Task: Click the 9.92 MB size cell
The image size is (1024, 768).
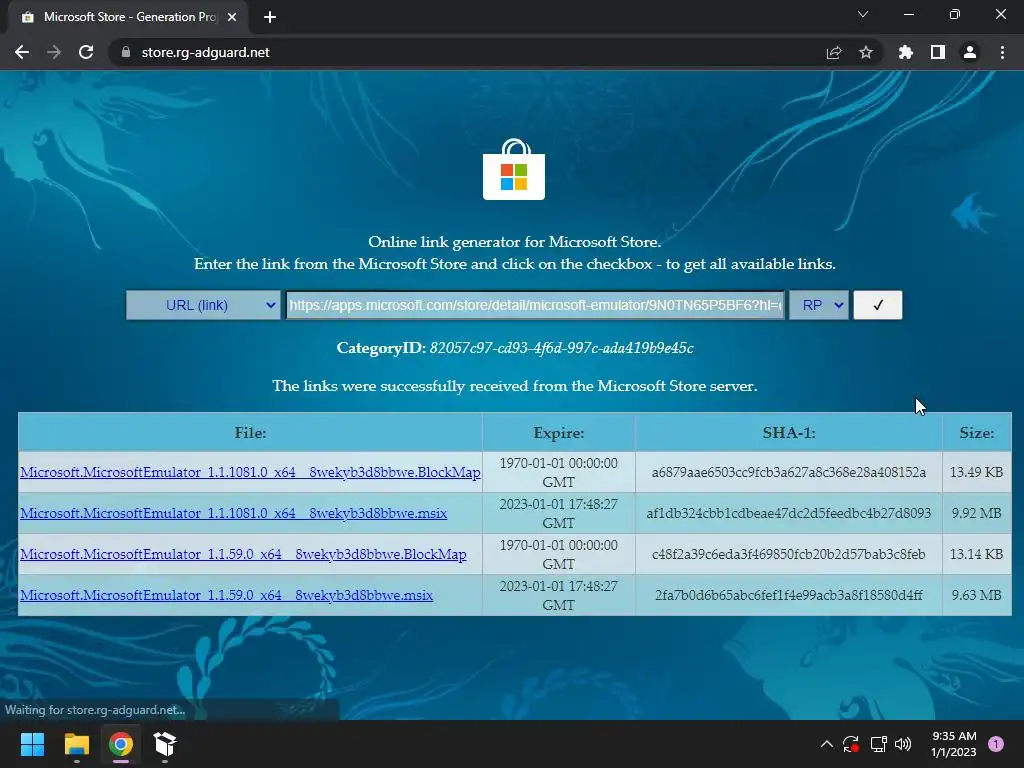Action: (976, 513)
